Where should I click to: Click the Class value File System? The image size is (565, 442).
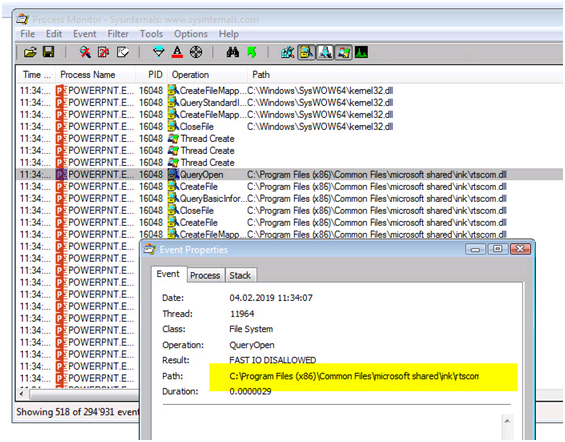point(251,329)
